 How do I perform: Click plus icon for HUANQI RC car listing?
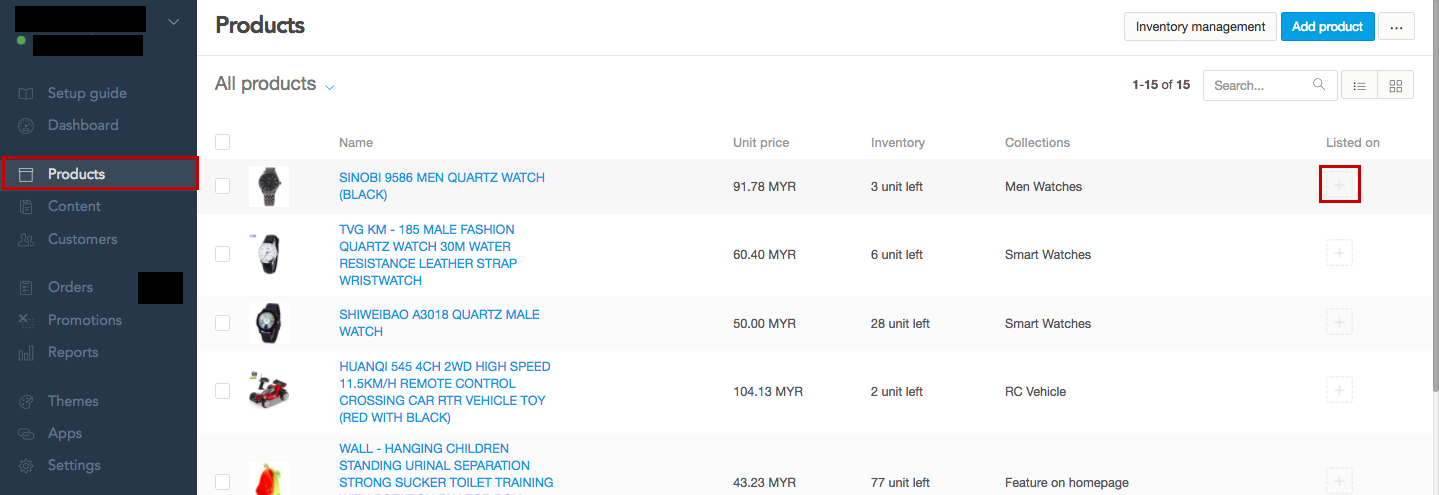tap(1339, 391)
